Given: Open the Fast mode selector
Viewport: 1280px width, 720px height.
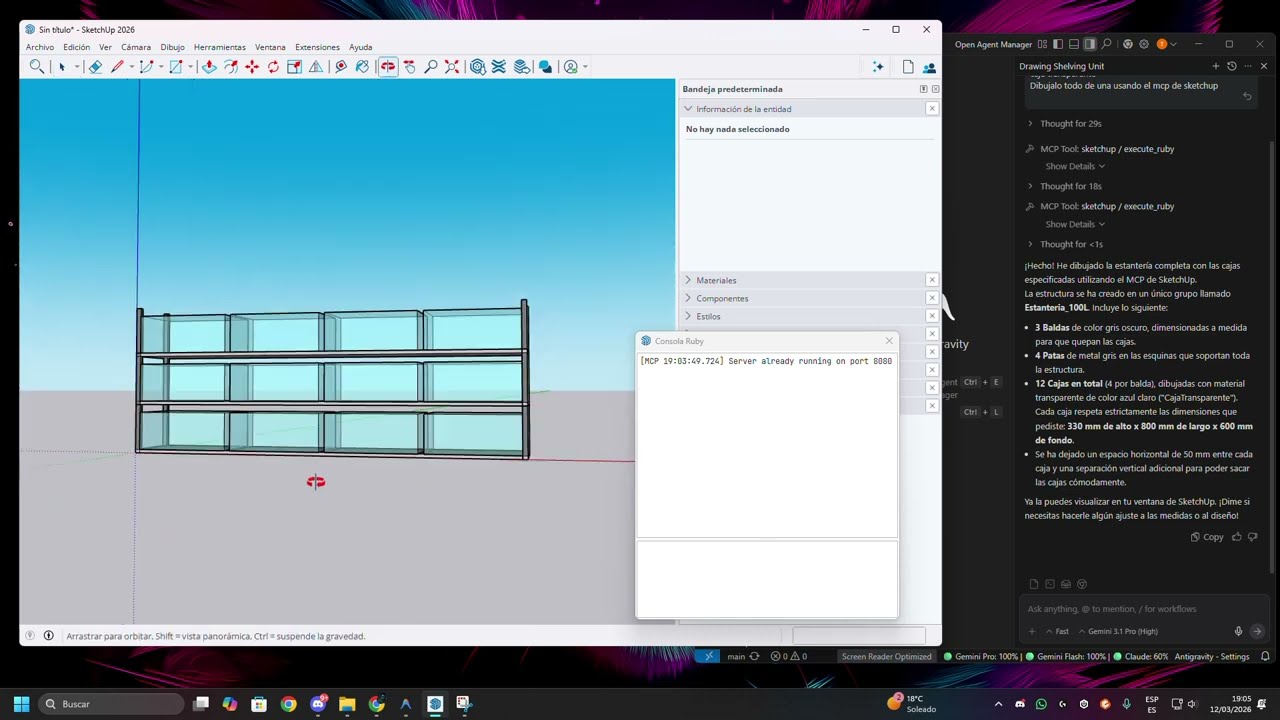Looking at the screenshot, I should pyautogui.click(x=1057, y=631).
